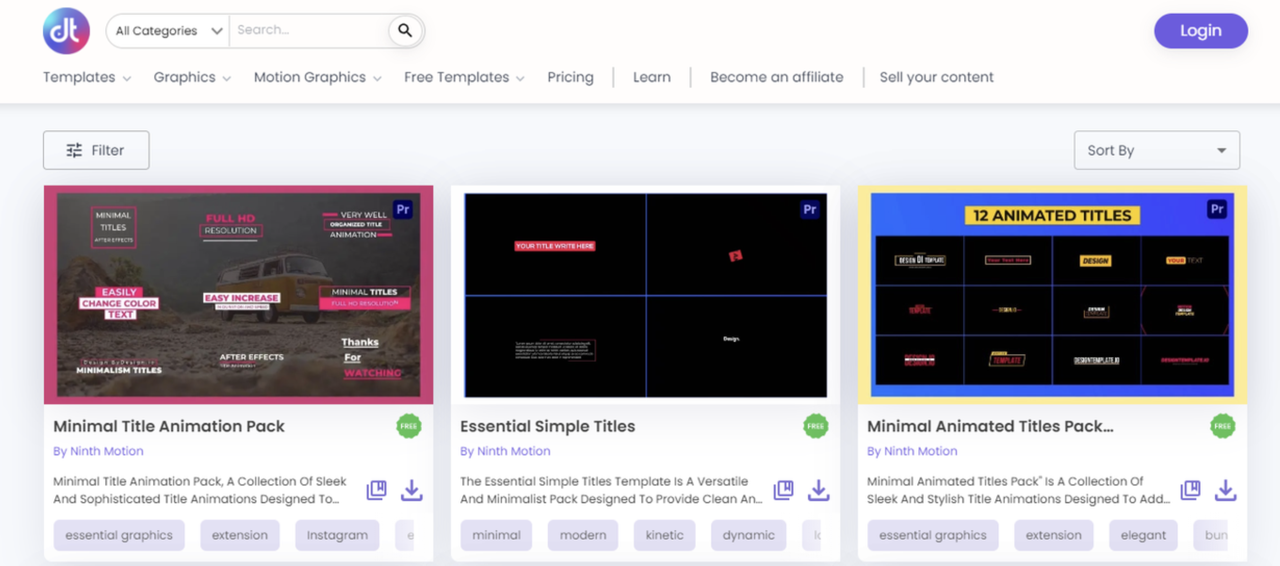Viewport: 1280px width, 566px height.
Task: Expand the Free Templates menu
Action: 464,77
